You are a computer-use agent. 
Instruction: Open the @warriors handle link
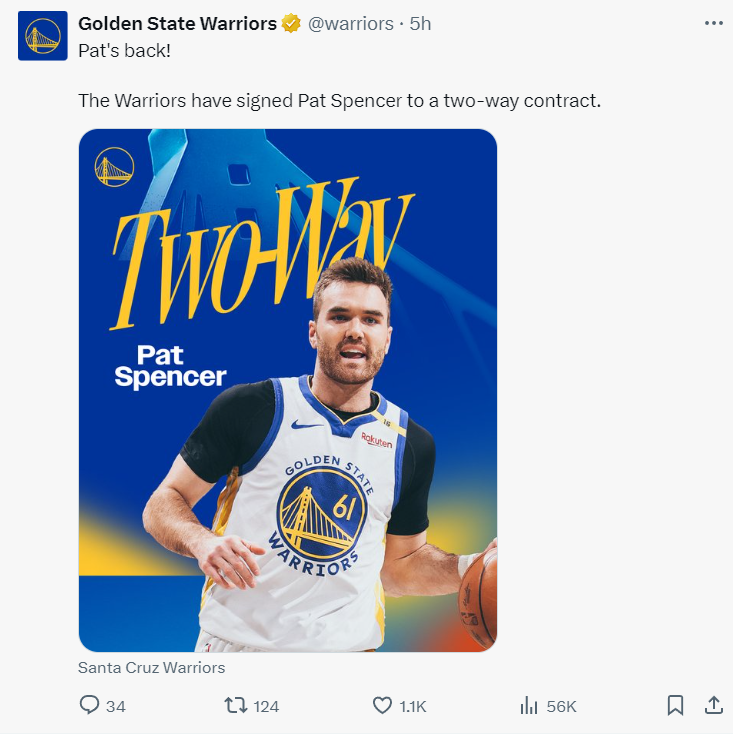tap(351, 24)
